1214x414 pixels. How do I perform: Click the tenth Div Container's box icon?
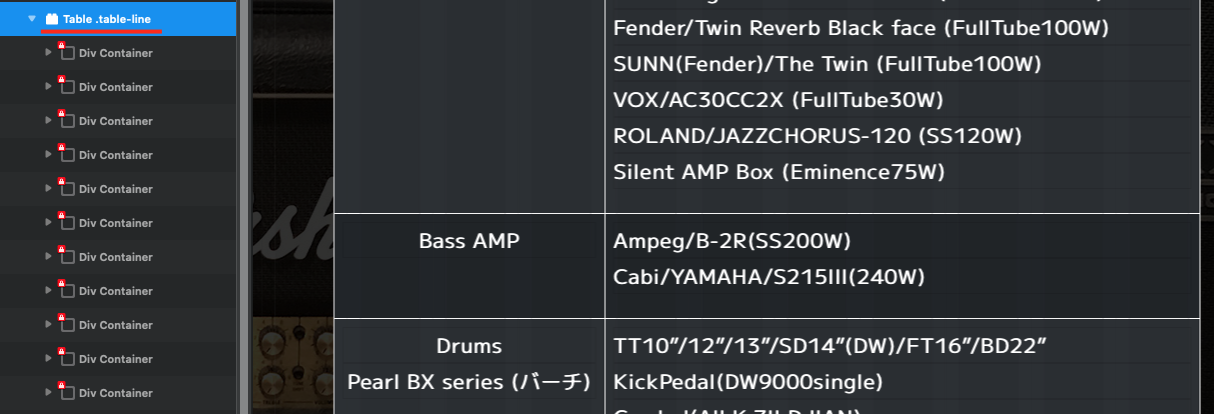[x=68, y=360]
